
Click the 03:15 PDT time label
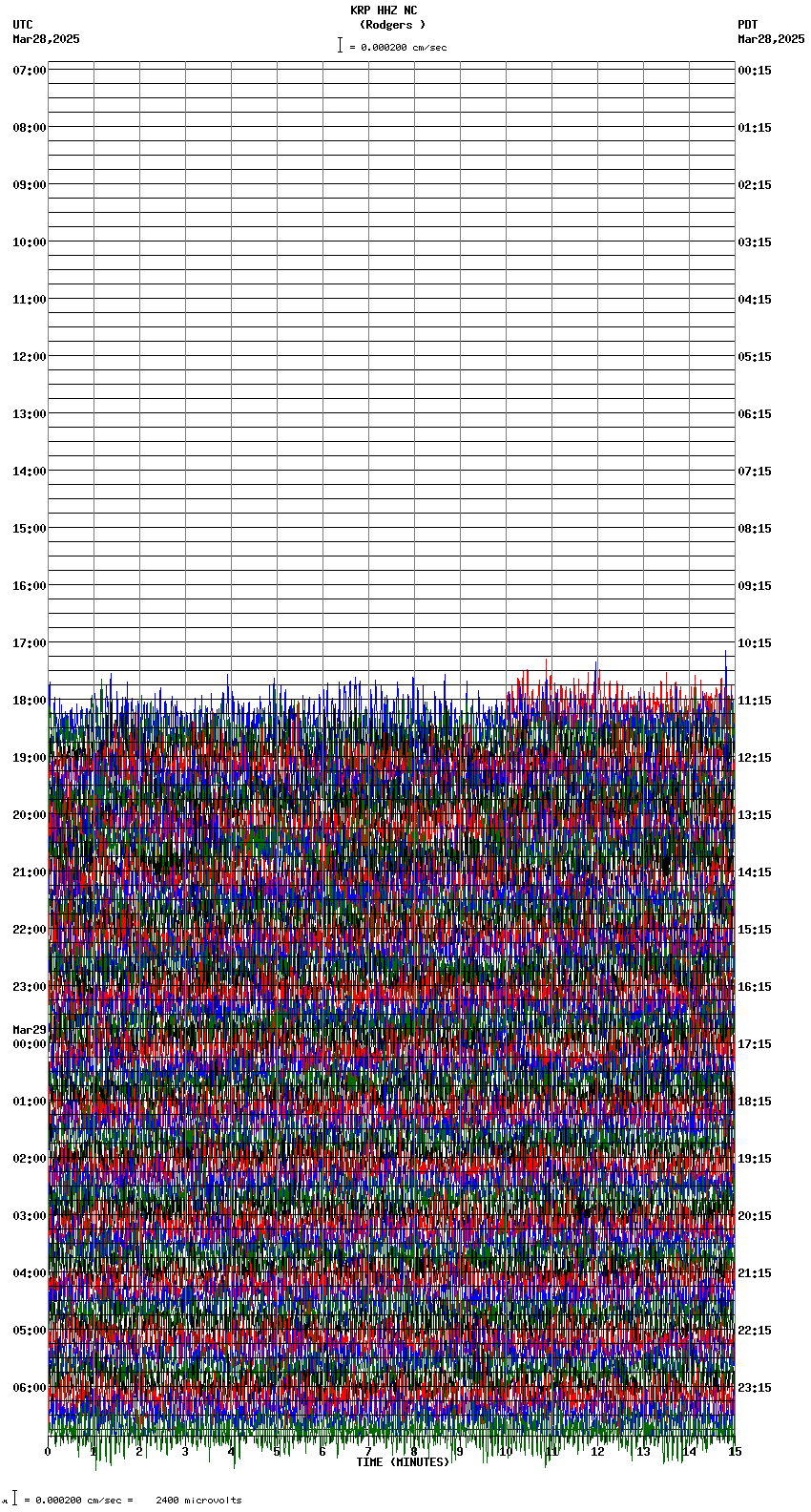pyautogui.click(x=755, y=242)
